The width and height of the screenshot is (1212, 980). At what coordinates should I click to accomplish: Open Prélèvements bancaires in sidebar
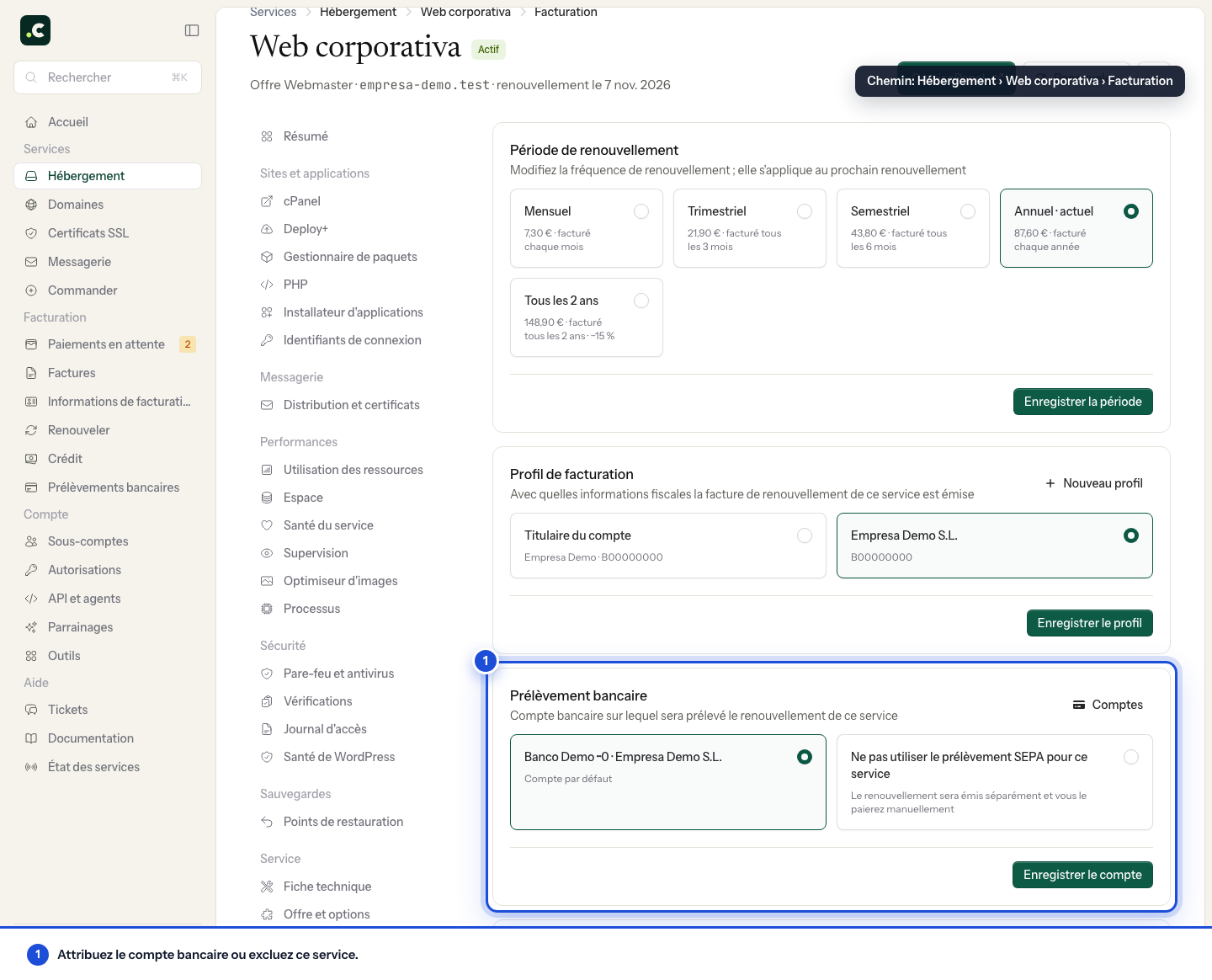tap(108, 487)
